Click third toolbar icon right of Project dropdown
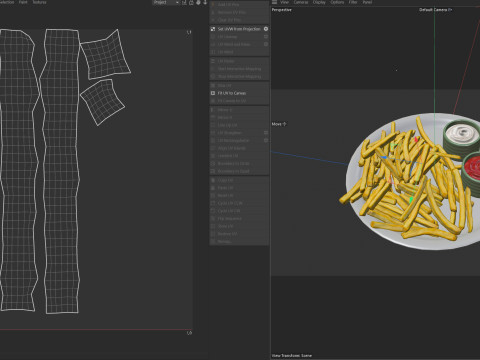This screenshot has width=480, height=360. pyautogui.click(x=198, y=2)
